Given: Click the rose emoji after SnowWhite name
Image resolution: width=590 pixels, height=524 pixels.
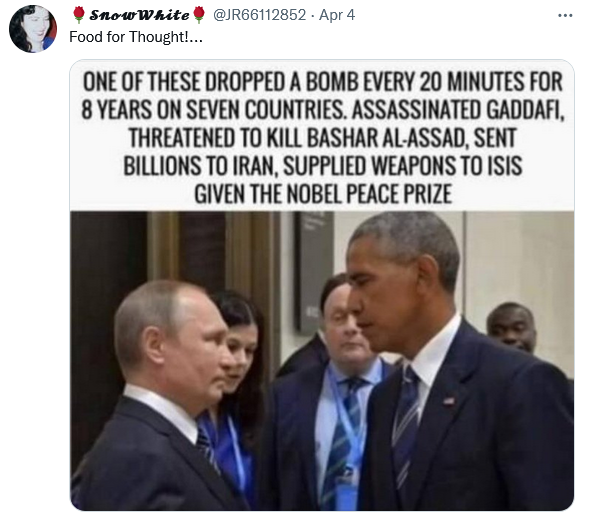Looking at the screenshot, I should 199,15.
